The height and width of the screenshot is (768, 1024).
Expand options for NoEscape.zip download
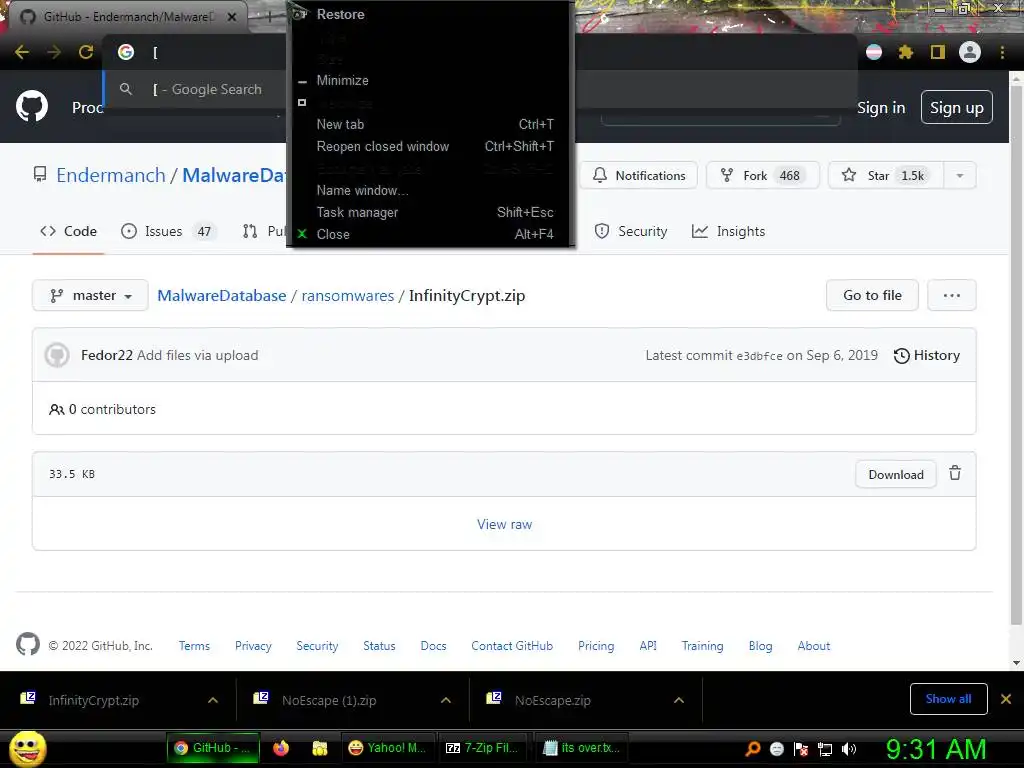click(x=679, y=700)
